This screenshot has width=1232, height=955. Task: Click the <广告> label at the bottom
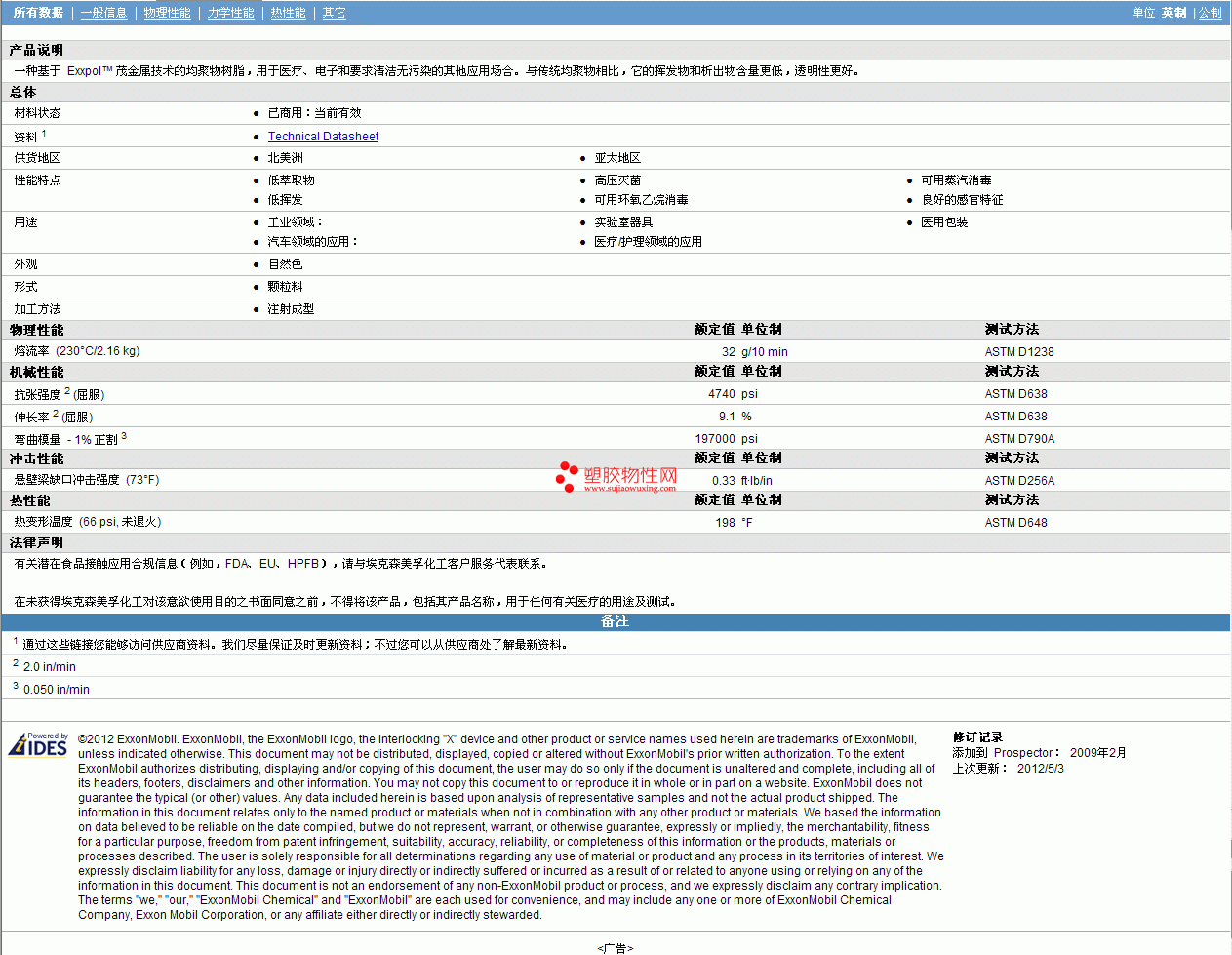615,947
